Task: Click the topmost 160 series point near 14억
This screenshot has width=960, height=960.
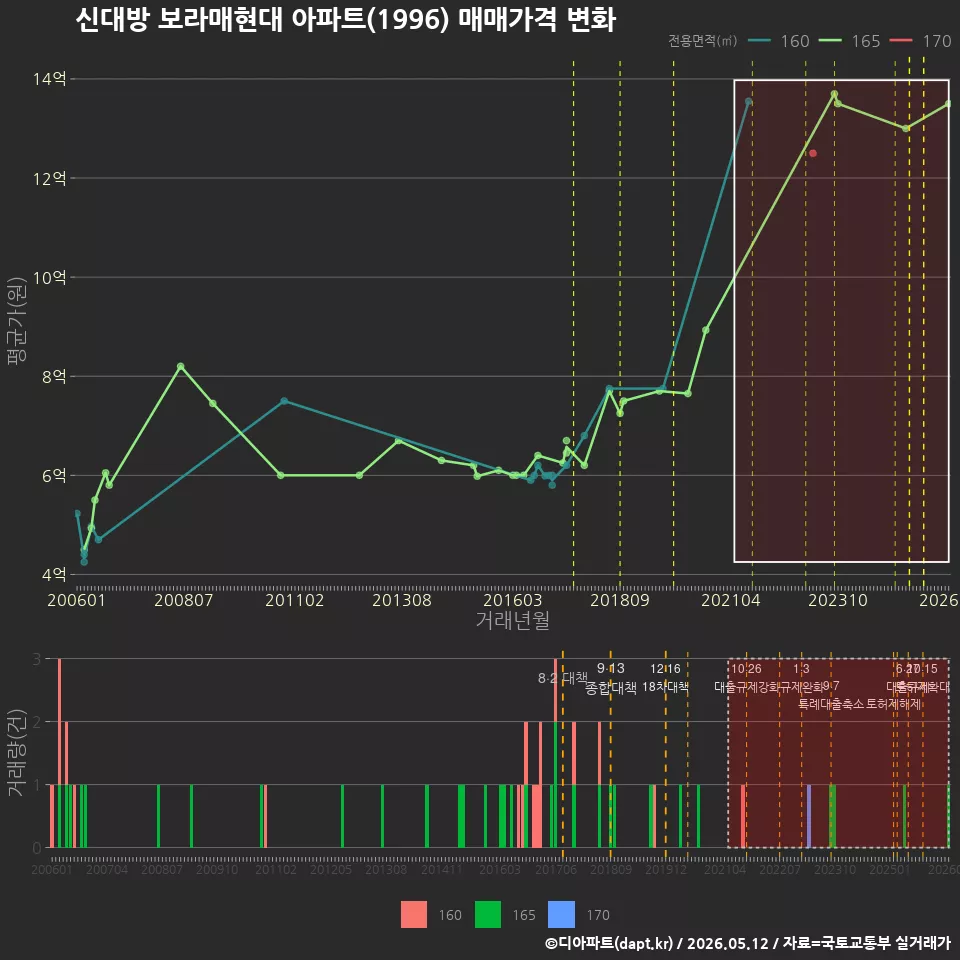Action: (x=748, y=101)
